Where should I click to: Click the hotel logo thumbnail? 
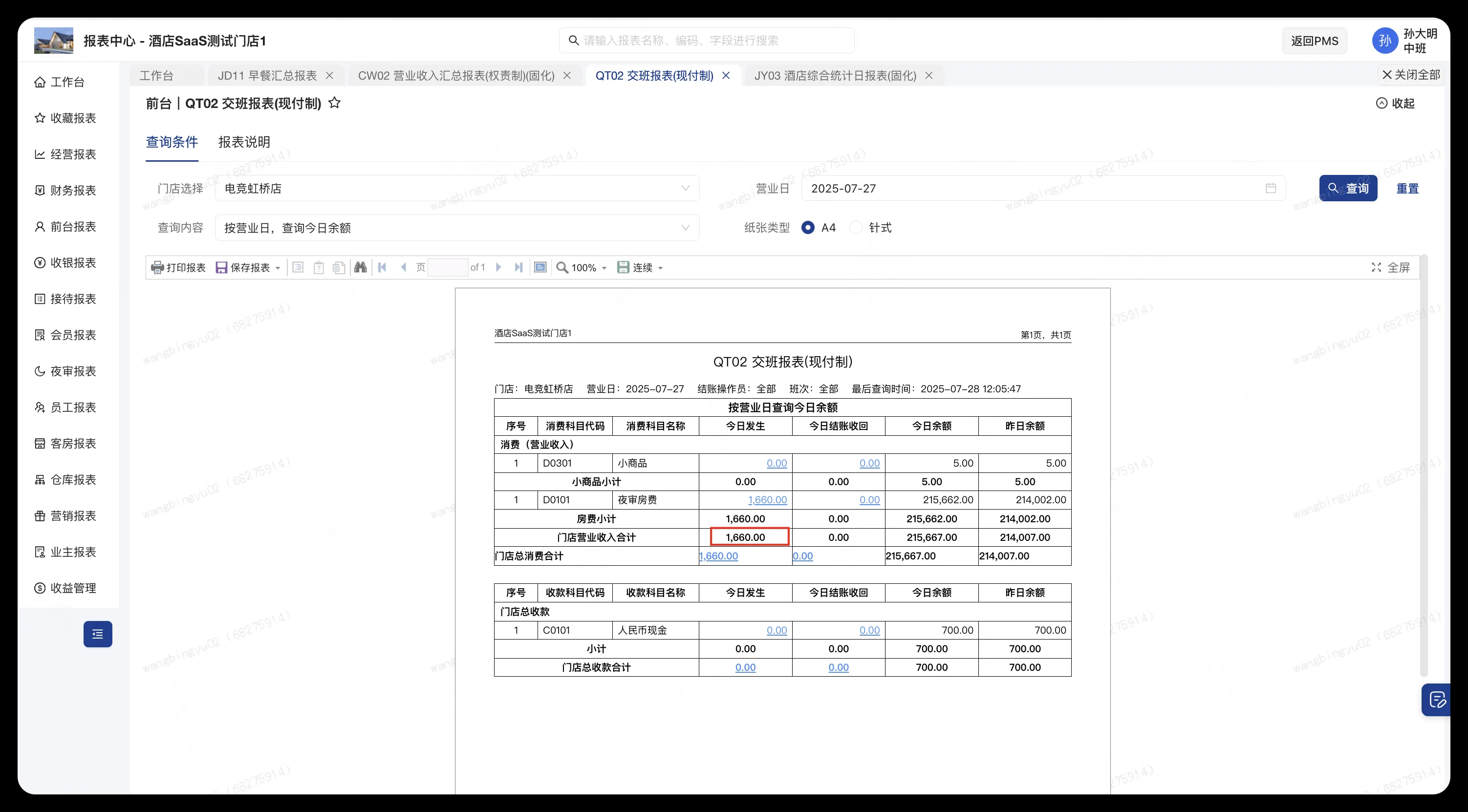tap(54, 41)
